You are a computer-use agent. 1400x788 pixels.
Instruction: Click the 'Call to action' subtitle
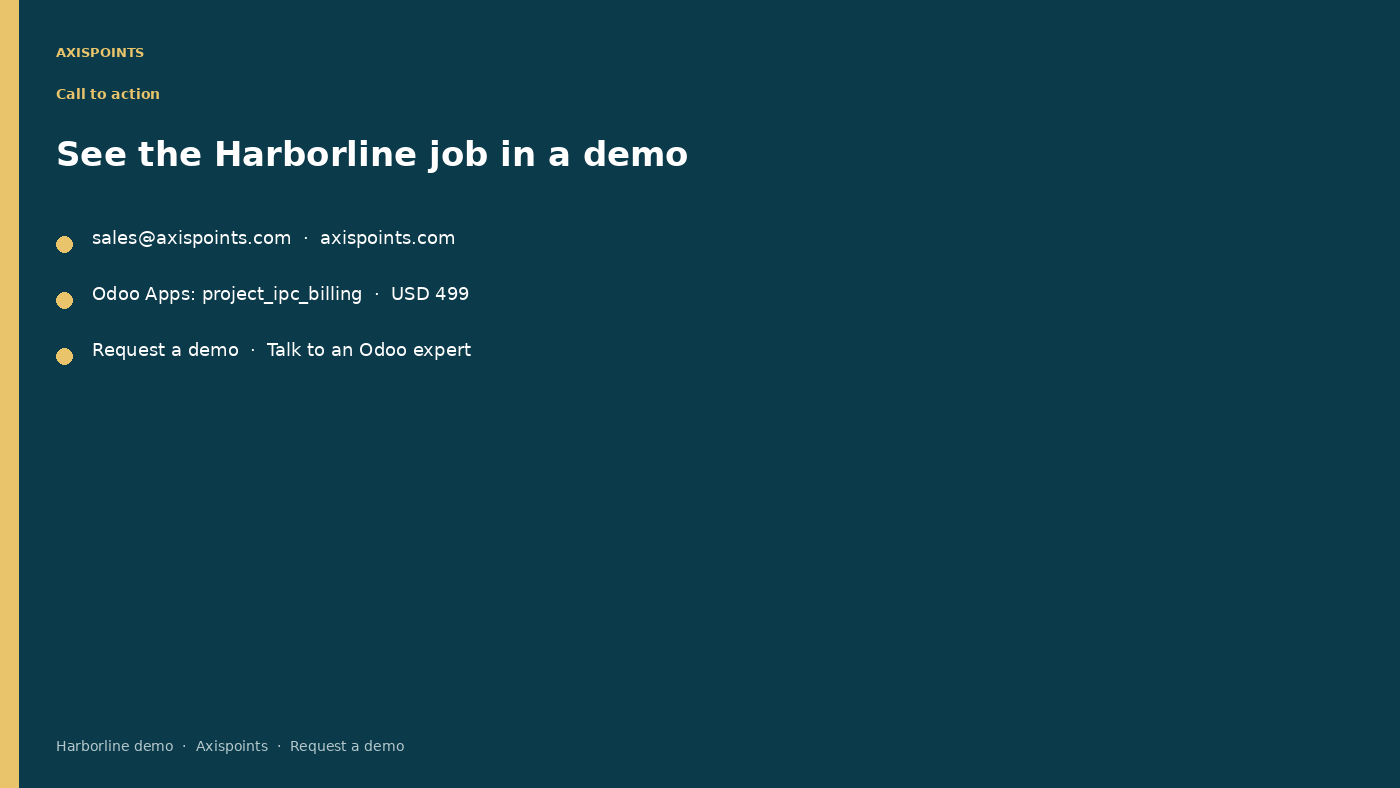point(108,94)
